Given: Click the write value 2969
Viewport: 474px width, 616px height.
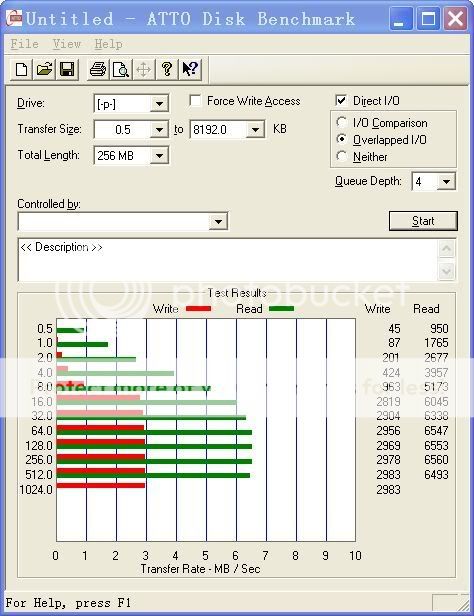Looking at the screenshot, I should point(388,446).
